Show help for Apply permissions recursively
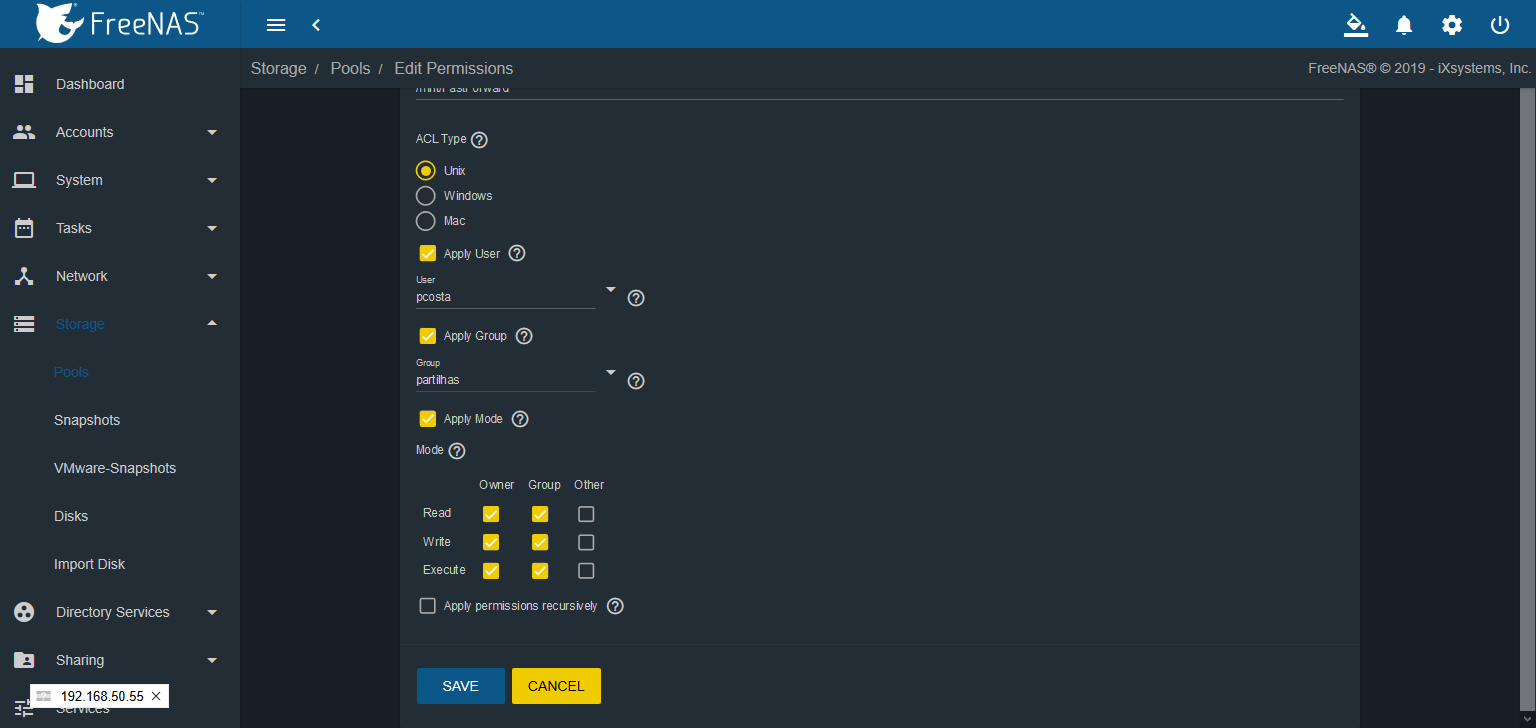This screenshot has width=1536, height=728. pyautogui.click(x=615, y=606)
